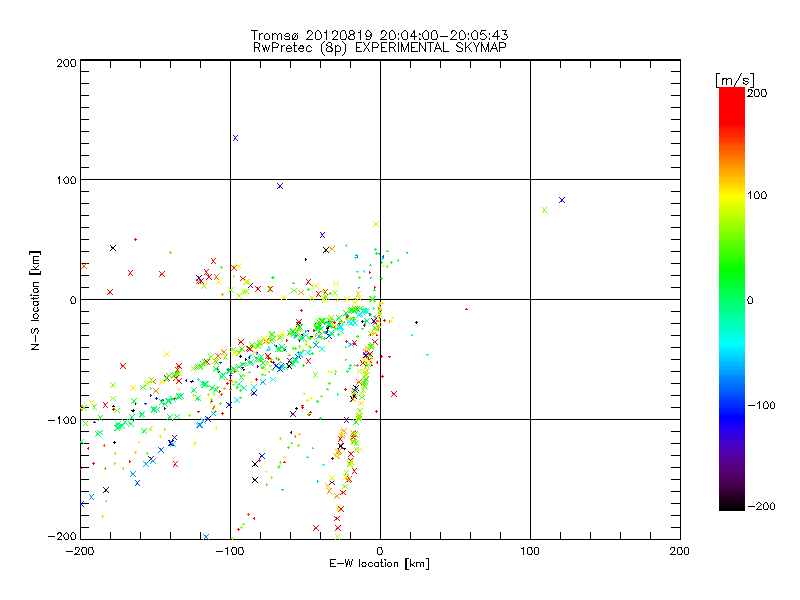Click the '[m/s]' colorbar unit label
The height and width of the screenshot is (600, 800).
[735, 80]
